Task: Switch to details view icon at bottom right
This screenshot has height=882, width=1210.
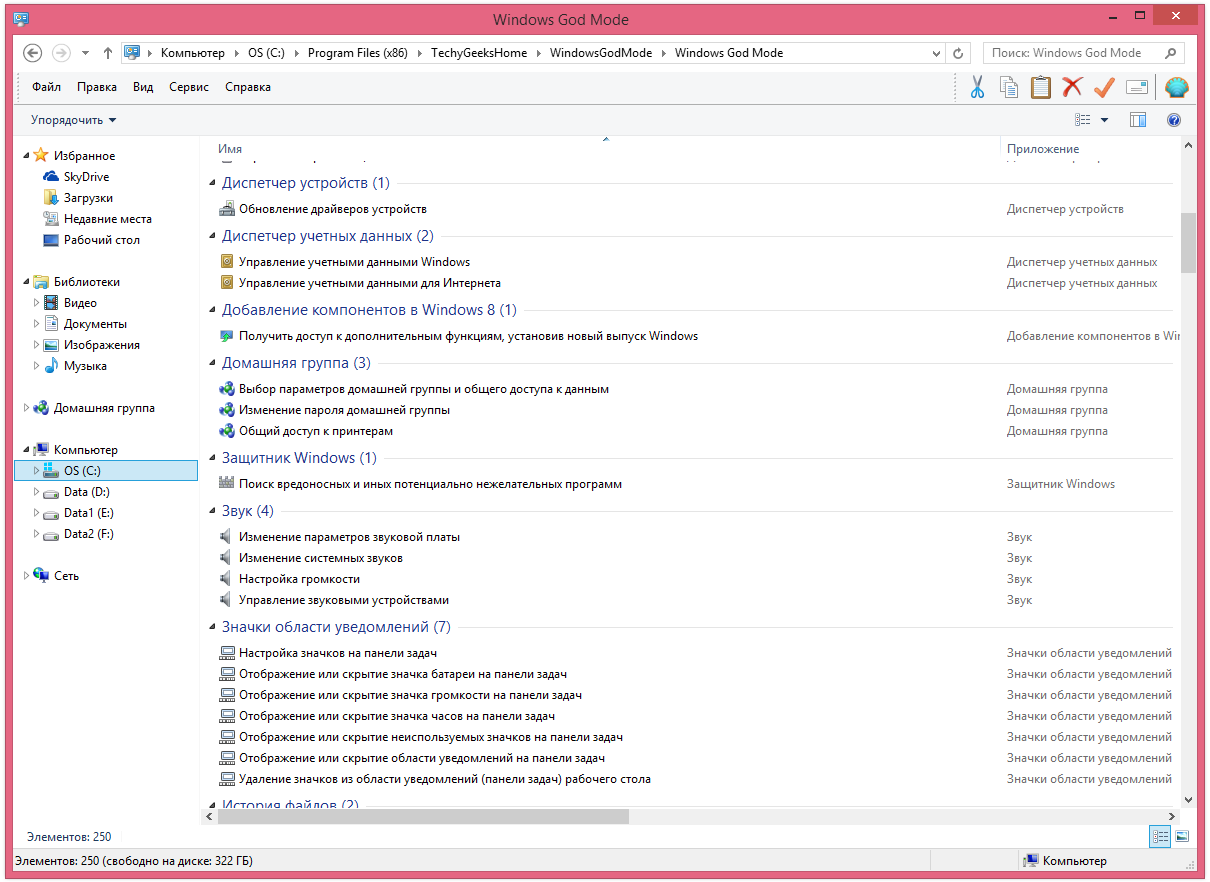Action: tap(1160, 836)
